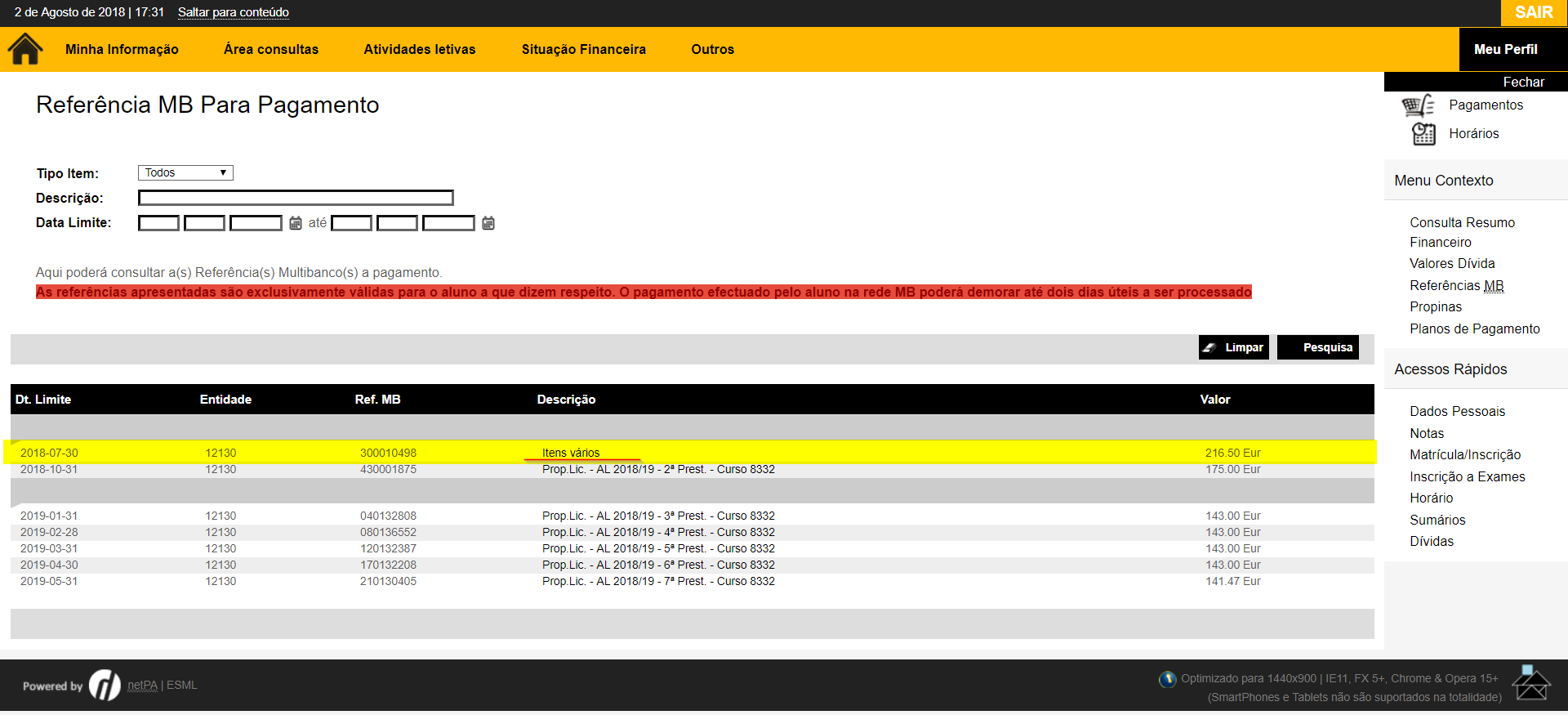Select the 175.00 Eur value
The height and width of the screenshot is (715, 1568).
(1232, 469)
